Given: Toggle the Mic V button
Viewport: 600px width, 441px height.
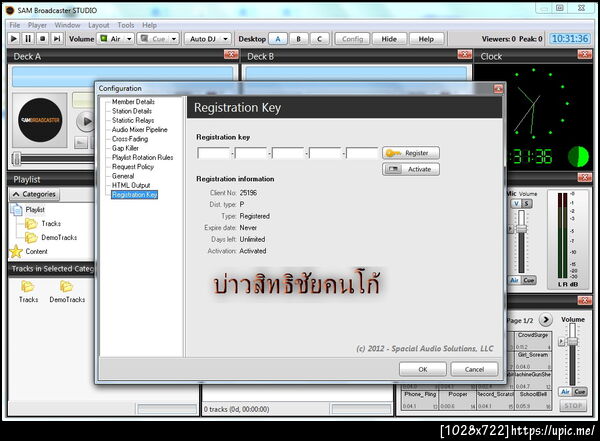Looking at the screenshot, I should [517, 203].
